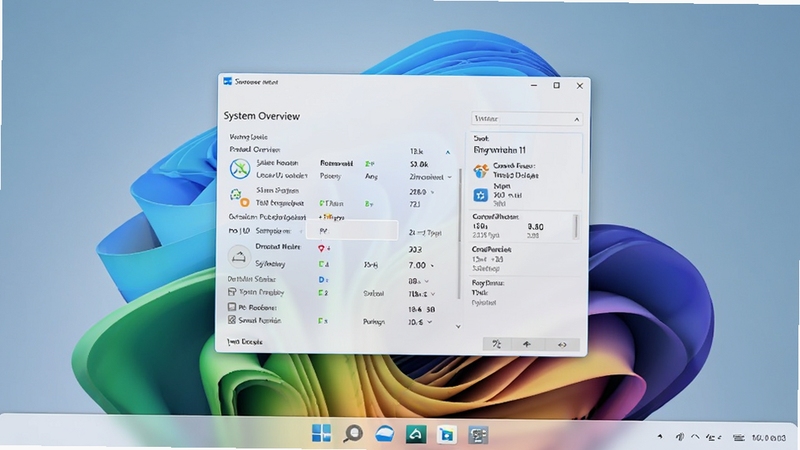
Task: Open the round green-and-blue X icon
Action: (239, 169)
